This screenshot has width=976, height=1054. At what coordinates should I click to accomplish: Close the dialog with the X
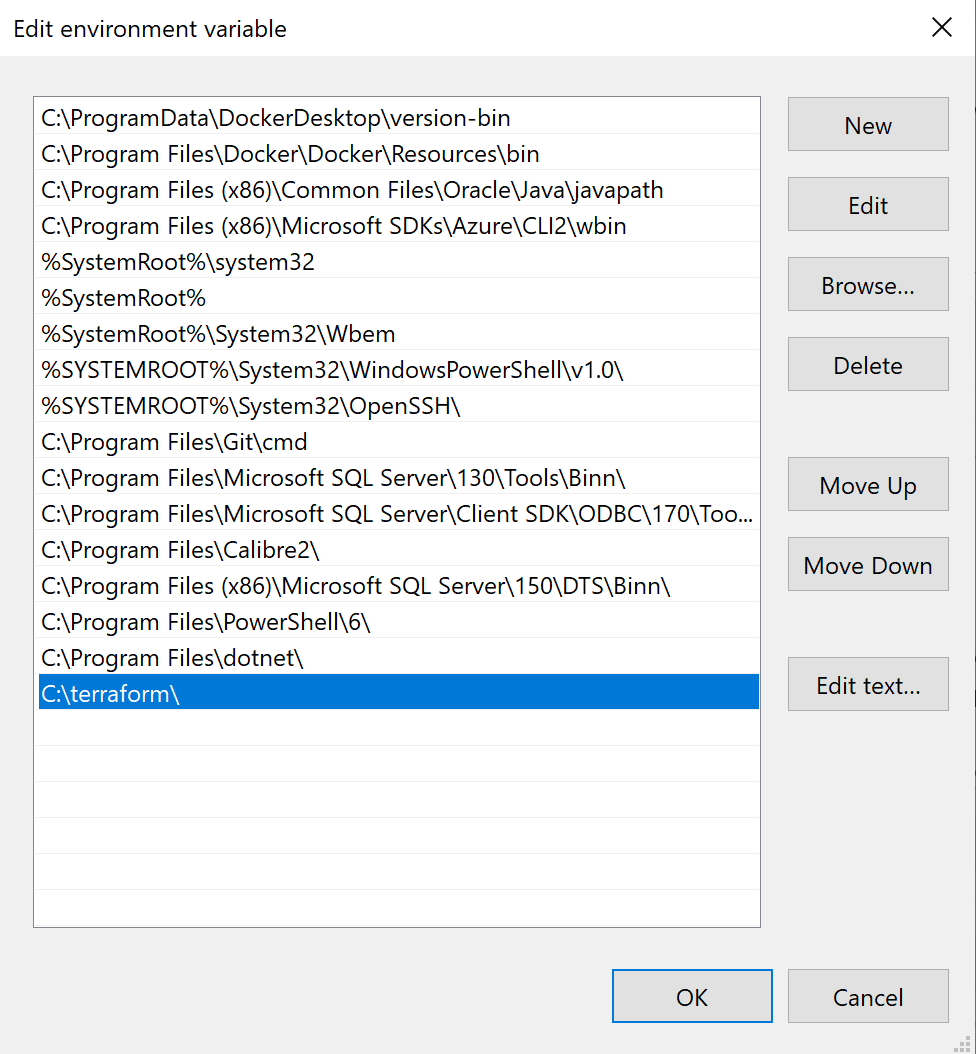coord(941,27)
